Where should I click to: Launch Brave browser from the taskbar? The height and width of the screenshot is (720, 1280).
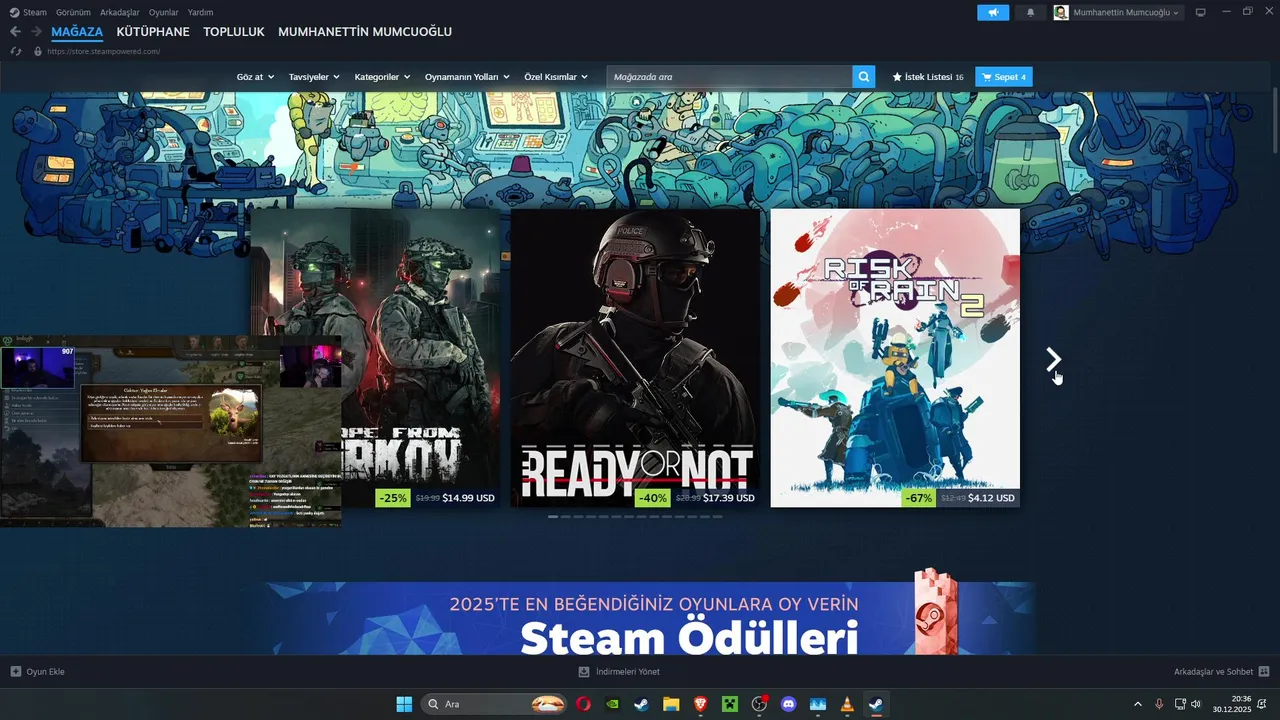(x=700, y=704)
